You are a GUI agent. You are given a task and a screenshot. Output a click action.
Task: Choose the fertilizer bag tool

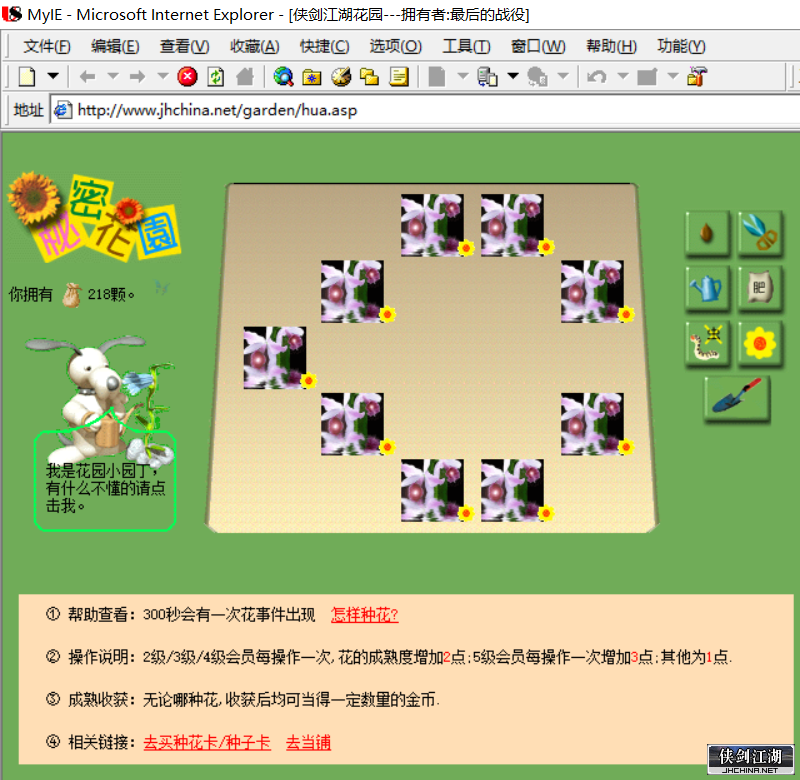[x=760, y=288]
